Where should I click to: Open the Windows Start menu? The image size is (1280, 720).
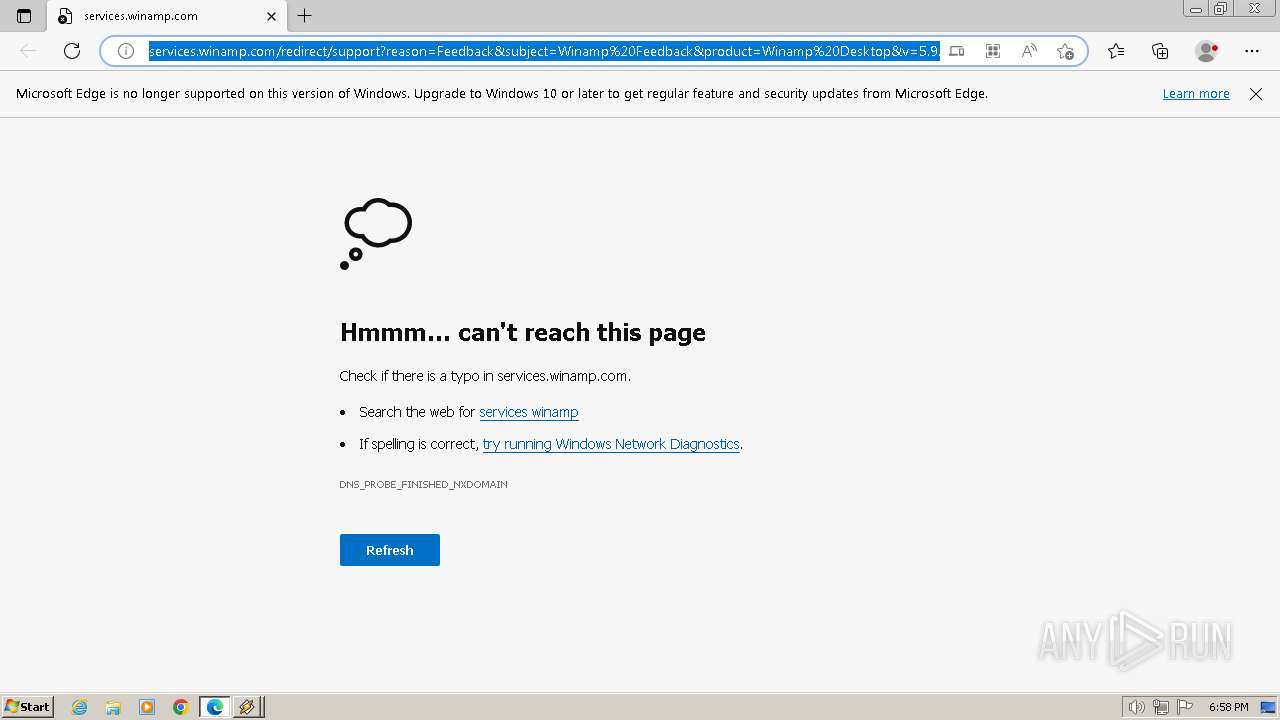click(x=28, y=707)
